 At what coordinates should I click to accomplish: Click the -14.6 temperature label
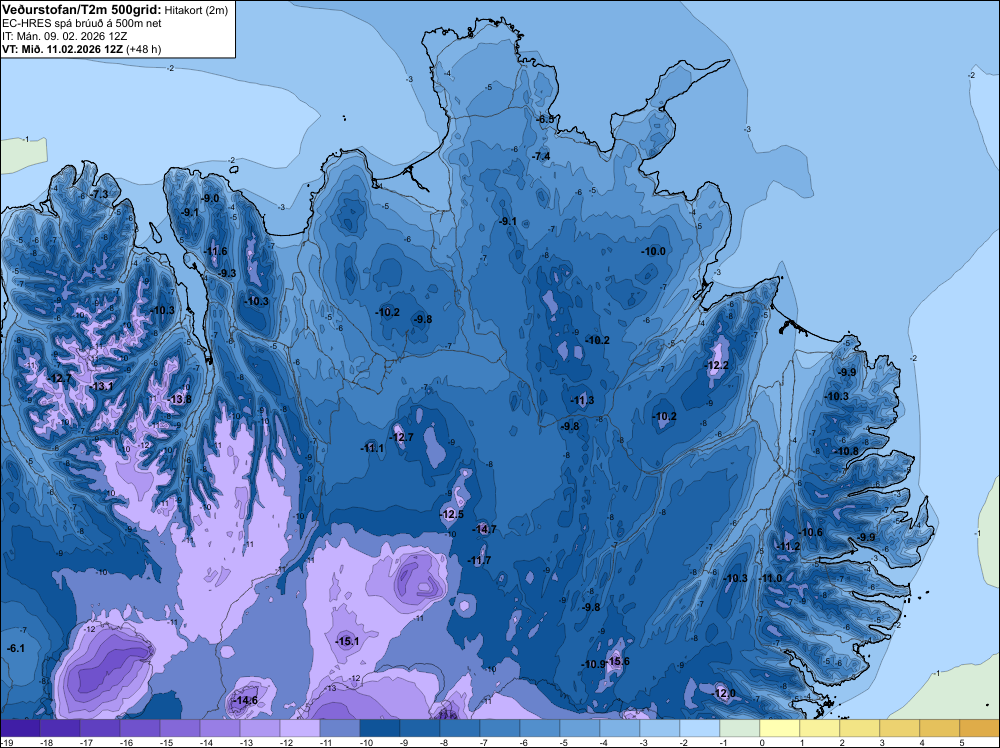[246, 700]
